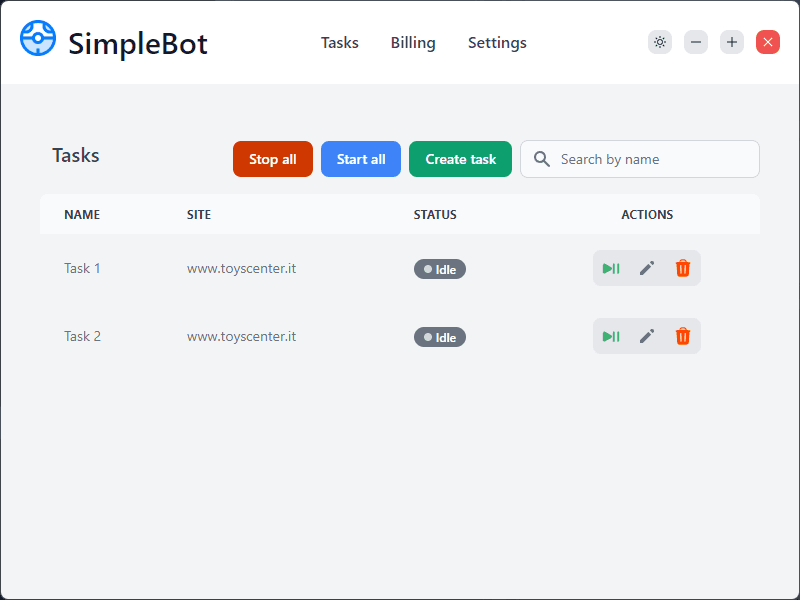Delete Task 1 with the trash icon
Screen dimensions: 800x600
coord(683,268)
